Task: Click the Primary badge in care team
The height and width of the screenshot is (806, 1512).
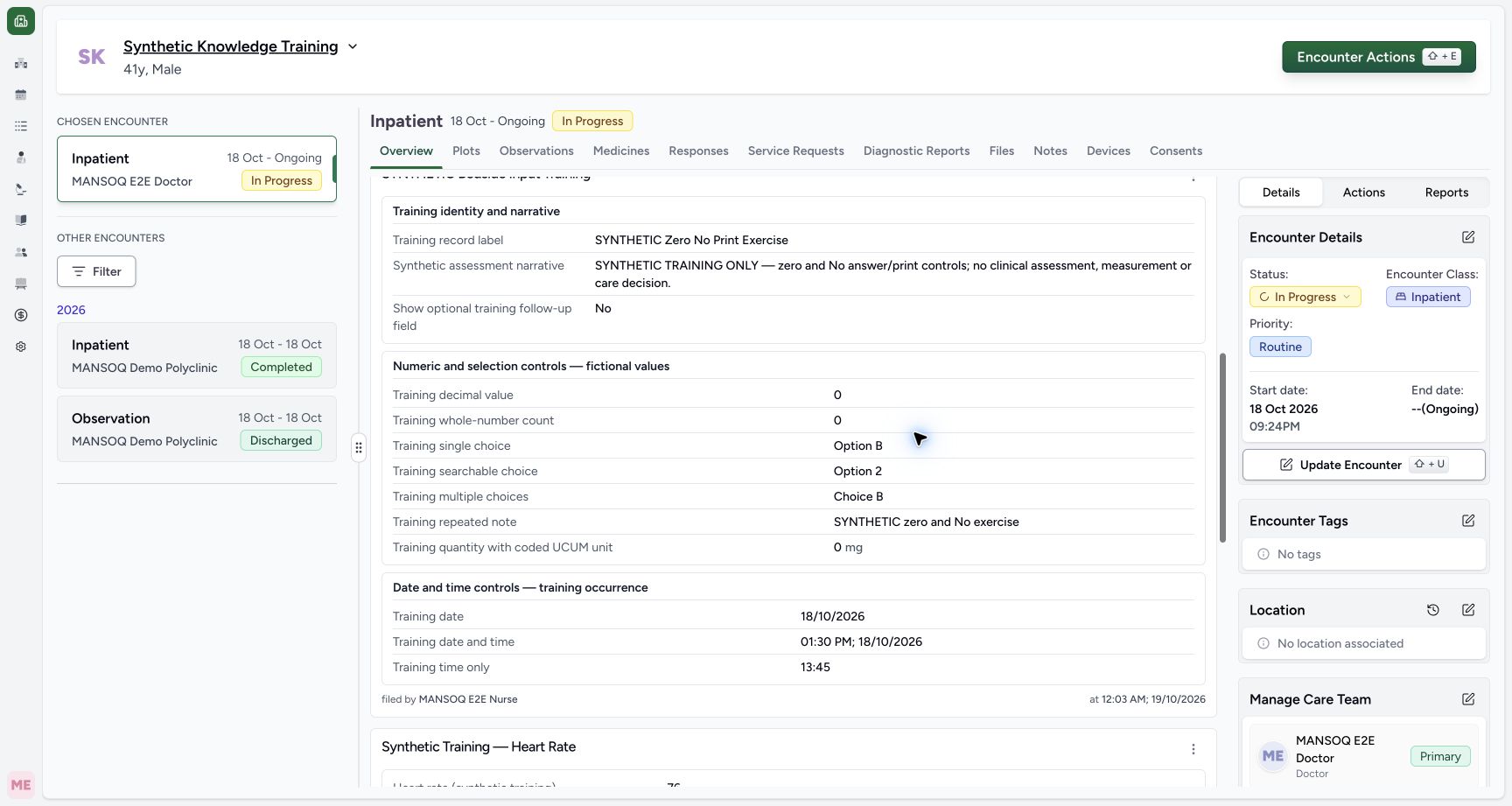Action: click(x=1440, y=756)
